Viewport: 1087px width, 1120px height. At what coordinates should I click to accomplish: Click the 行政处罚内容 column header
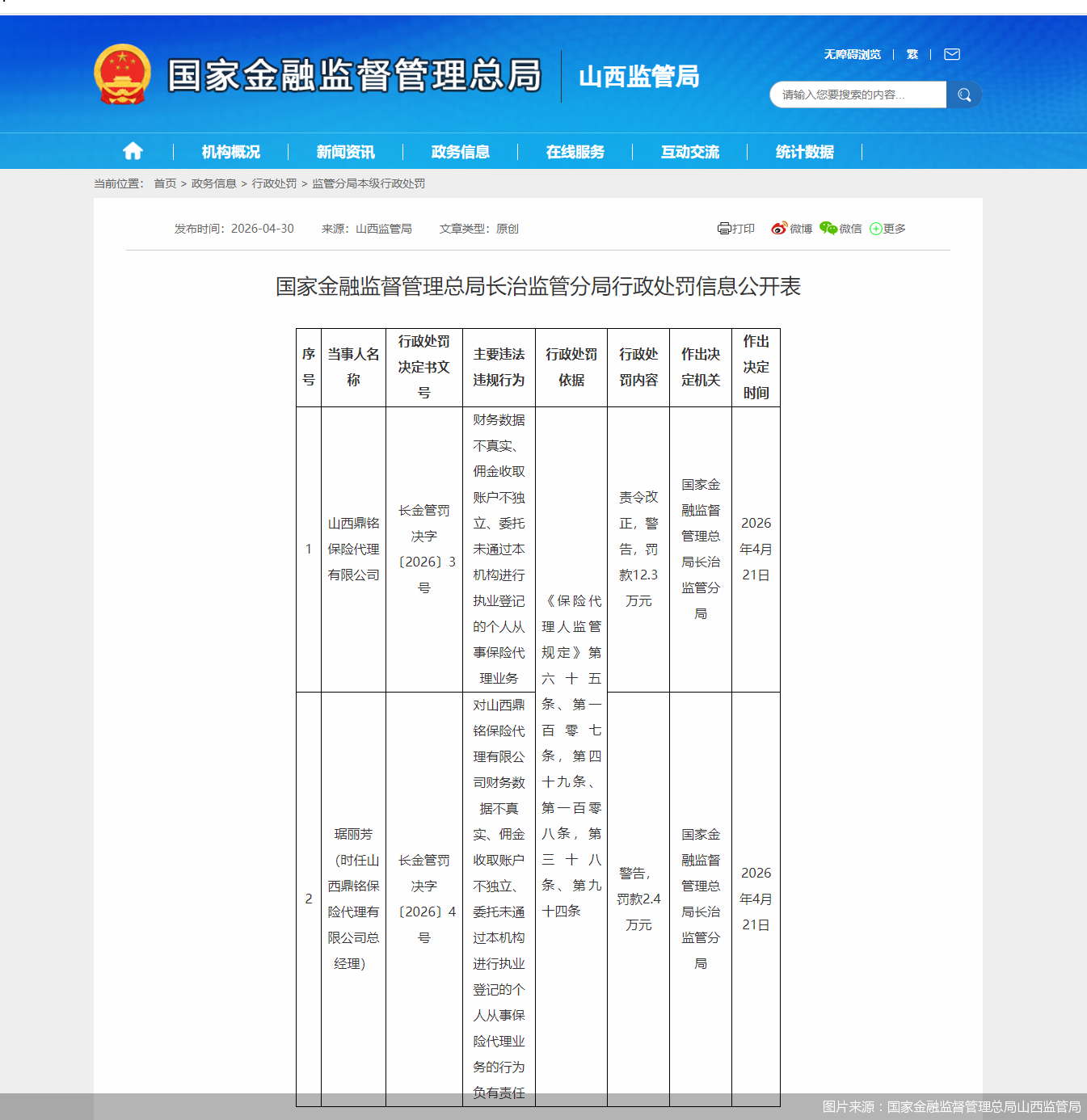point(638,367)
